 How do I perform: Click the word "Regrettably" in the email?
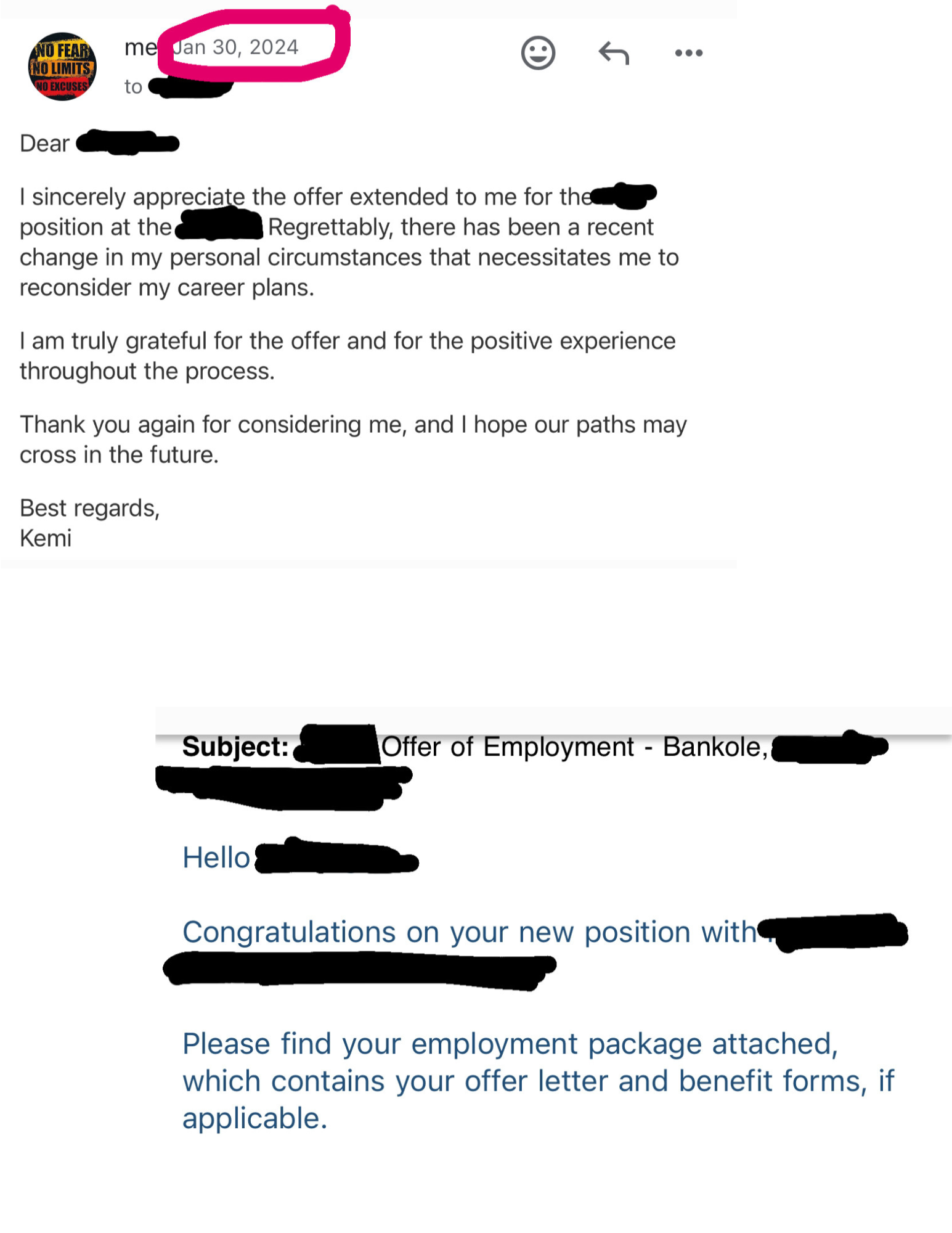[x=330, y=227]
